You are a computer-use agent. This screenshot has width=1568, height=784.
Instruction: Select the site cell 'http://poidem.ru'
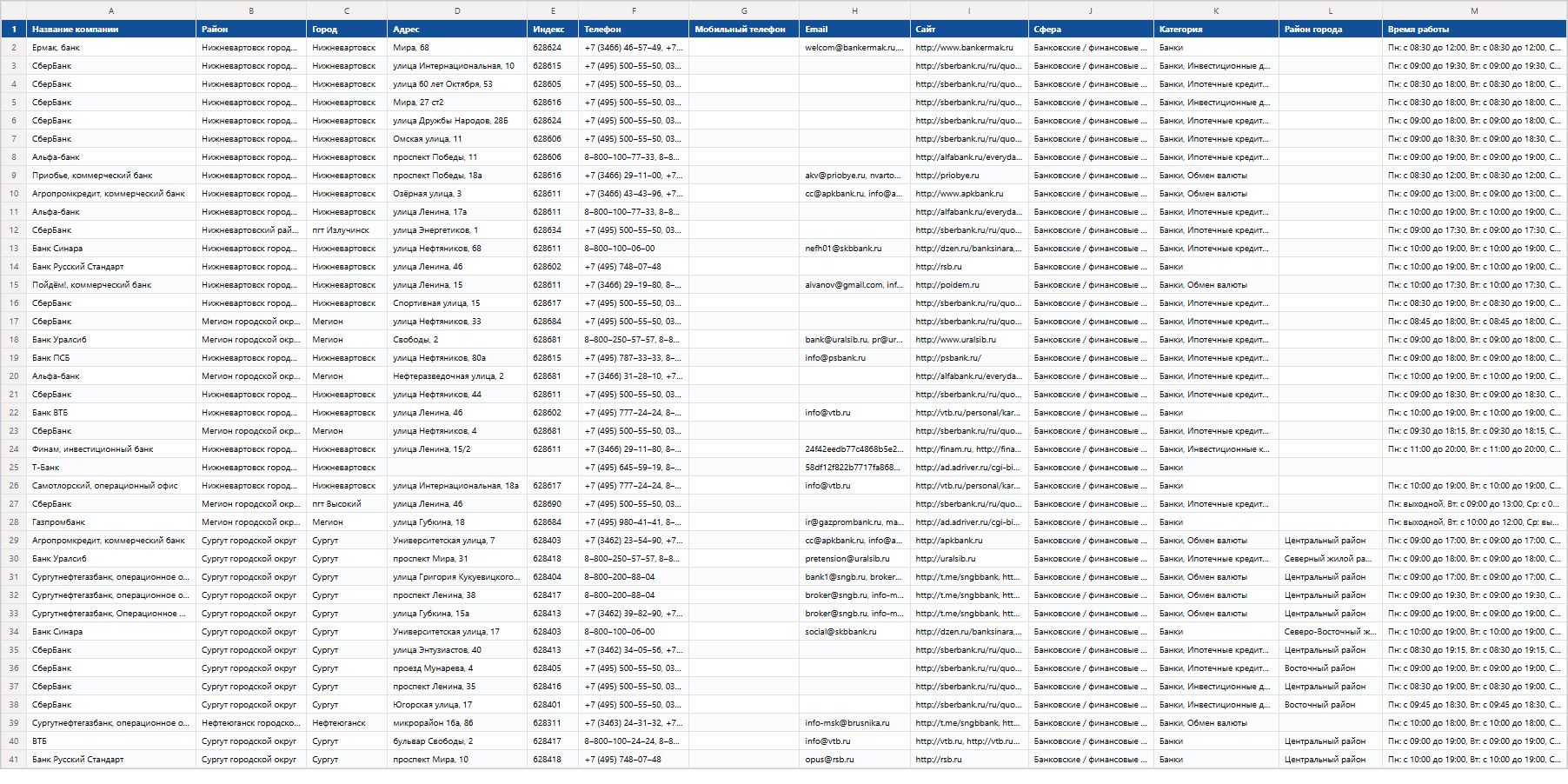point(969,285)
